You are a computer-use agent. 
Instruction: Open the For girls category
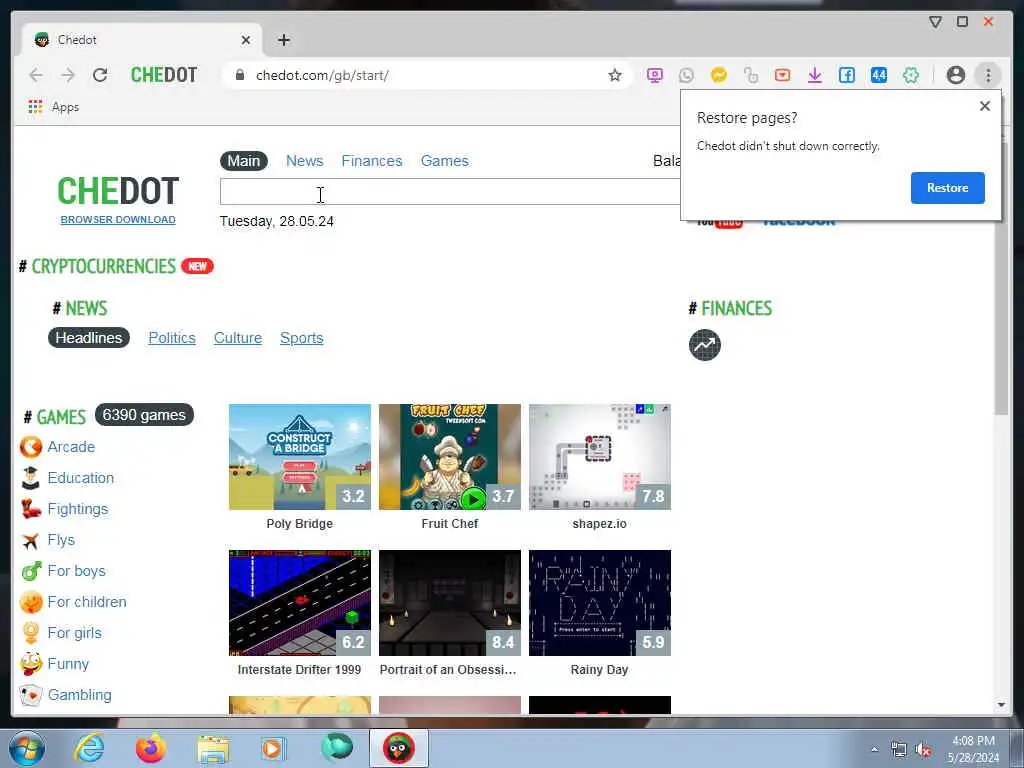(74, 633)
